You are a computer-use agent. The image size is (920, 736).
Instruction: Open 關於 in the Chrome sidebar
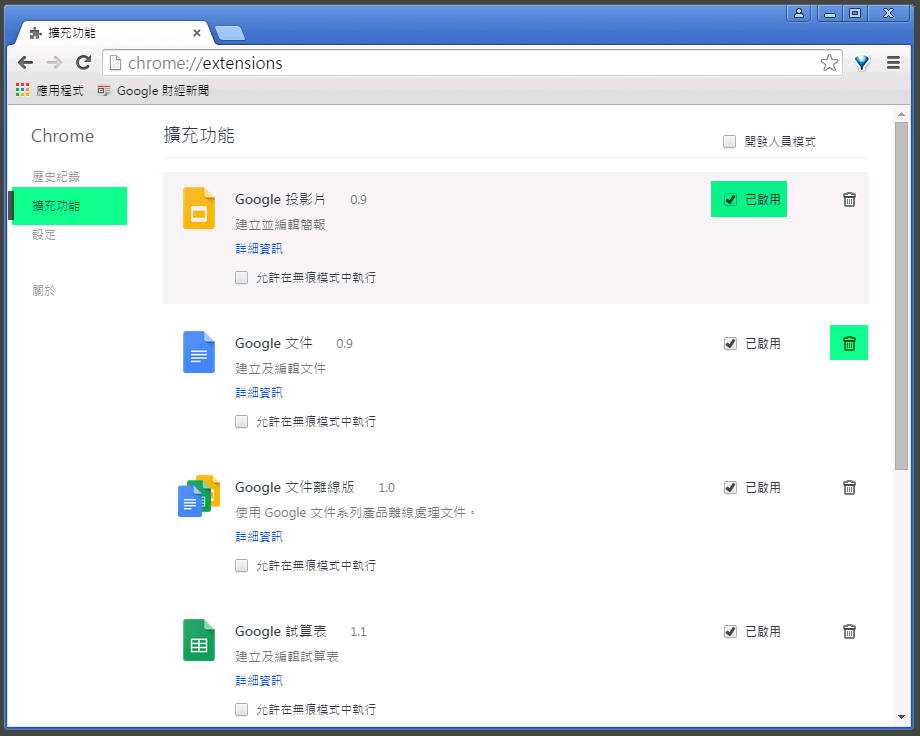pyautogui.click(x=44, y=291)
